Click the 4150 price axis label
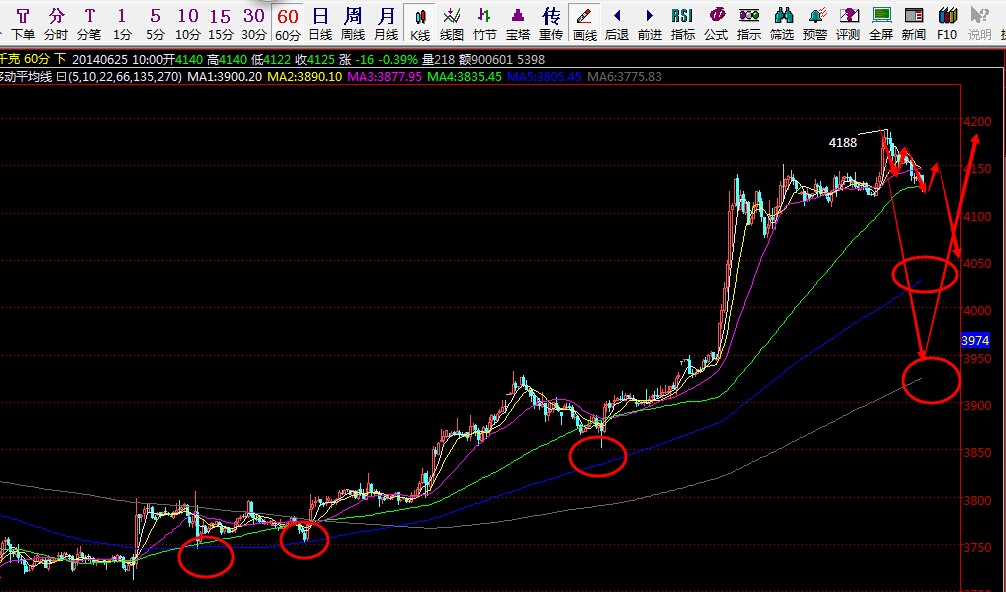 977,169
